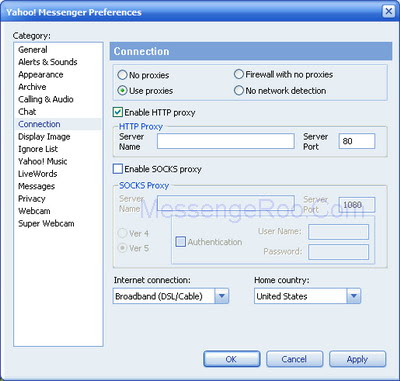
Task: Open the Ignore List category
Action: 38,149
